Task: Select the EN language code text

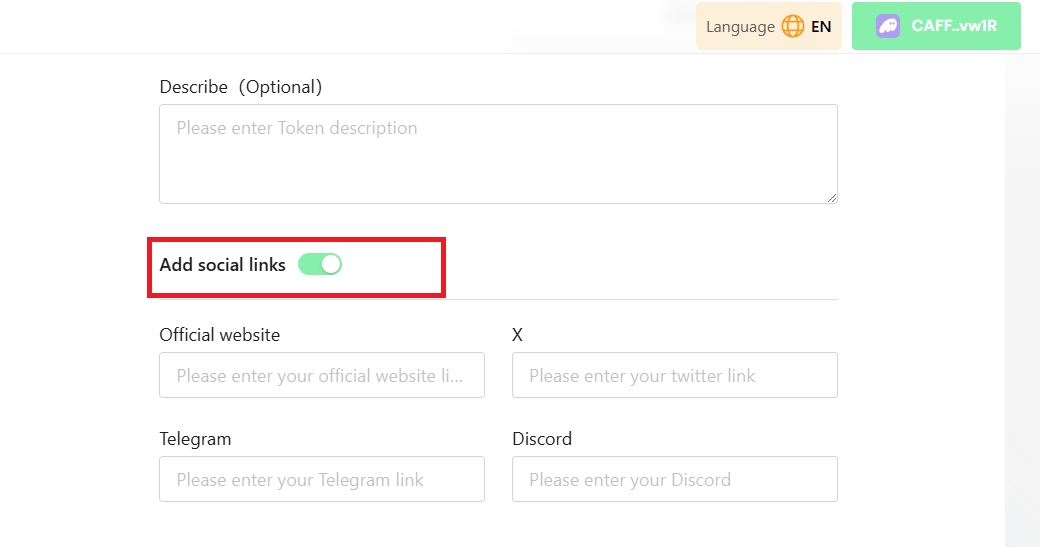Action: tap(821, 27)
